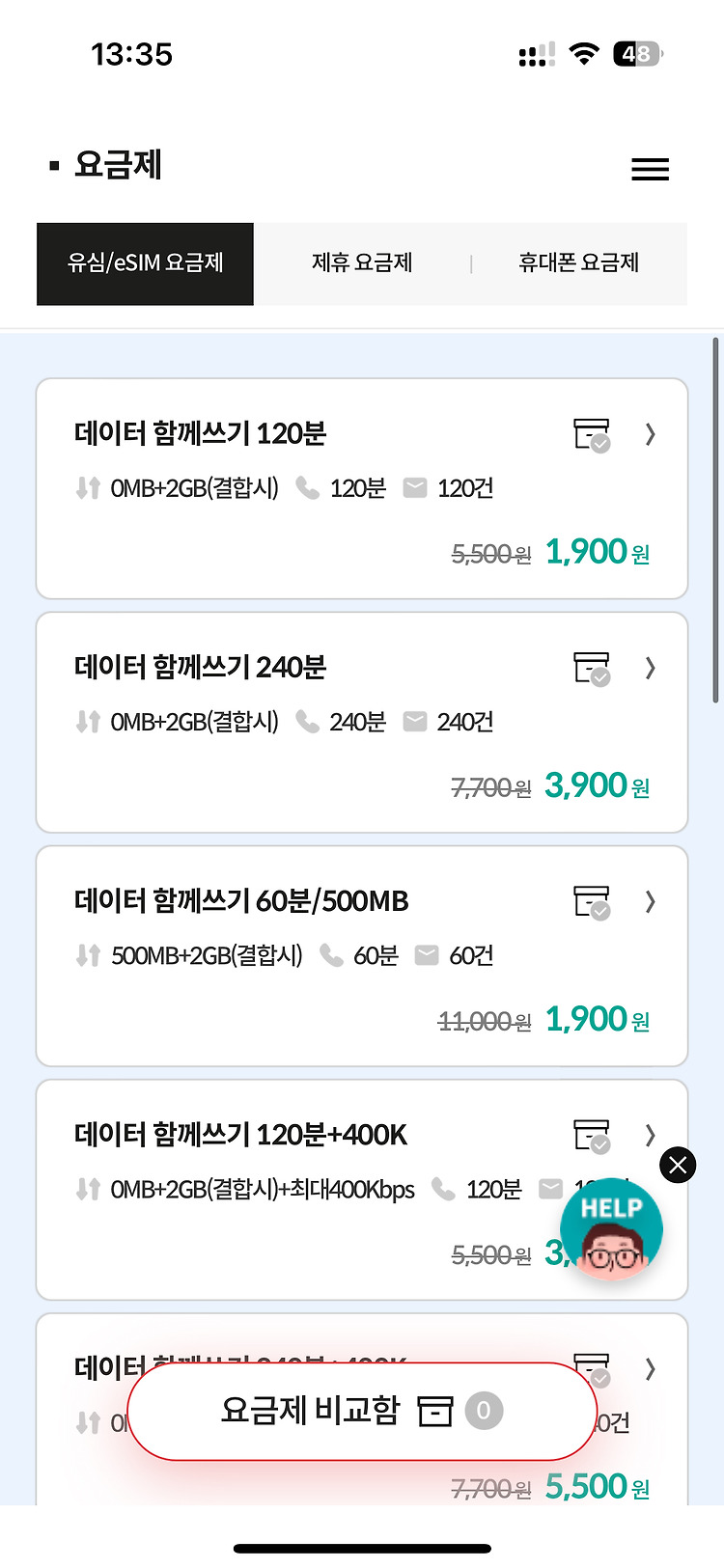The height and width of the screenshot is (1568, 724).
Task: Switch to the 휴대폰 요금제 tab
Action: (579, 263)
